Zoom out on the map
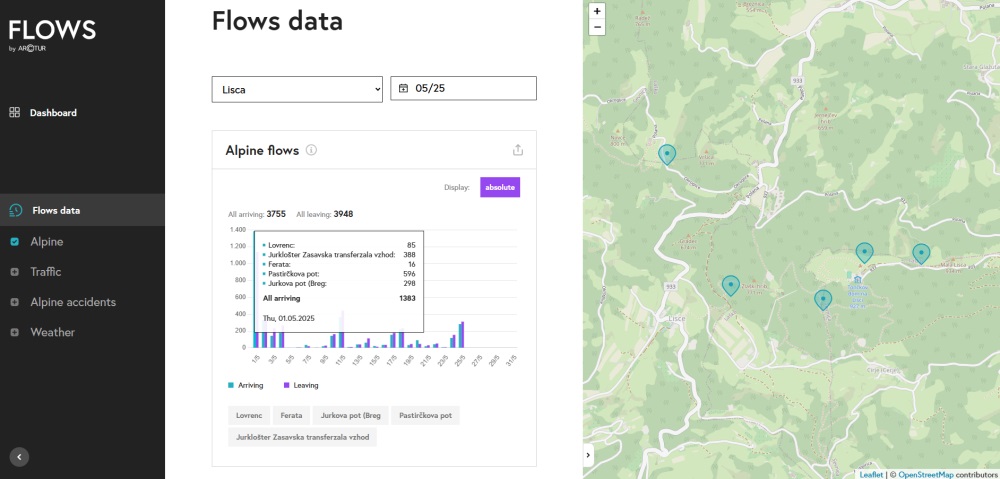 tap(597, 28)
